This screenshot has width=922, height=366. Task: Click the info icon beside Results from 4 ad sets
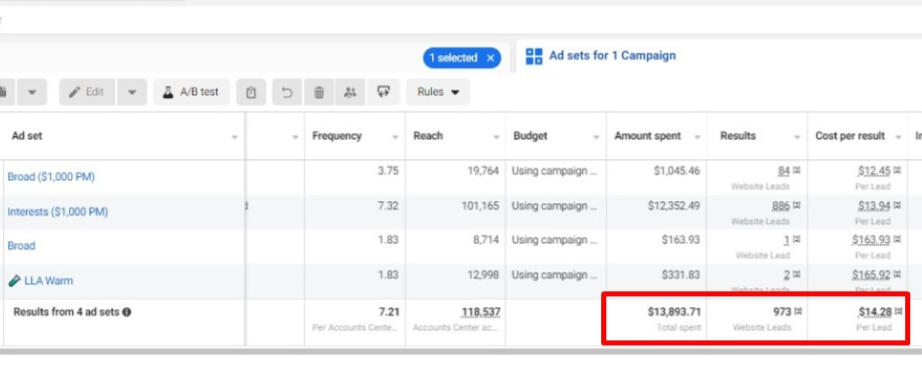click(126, 312)
